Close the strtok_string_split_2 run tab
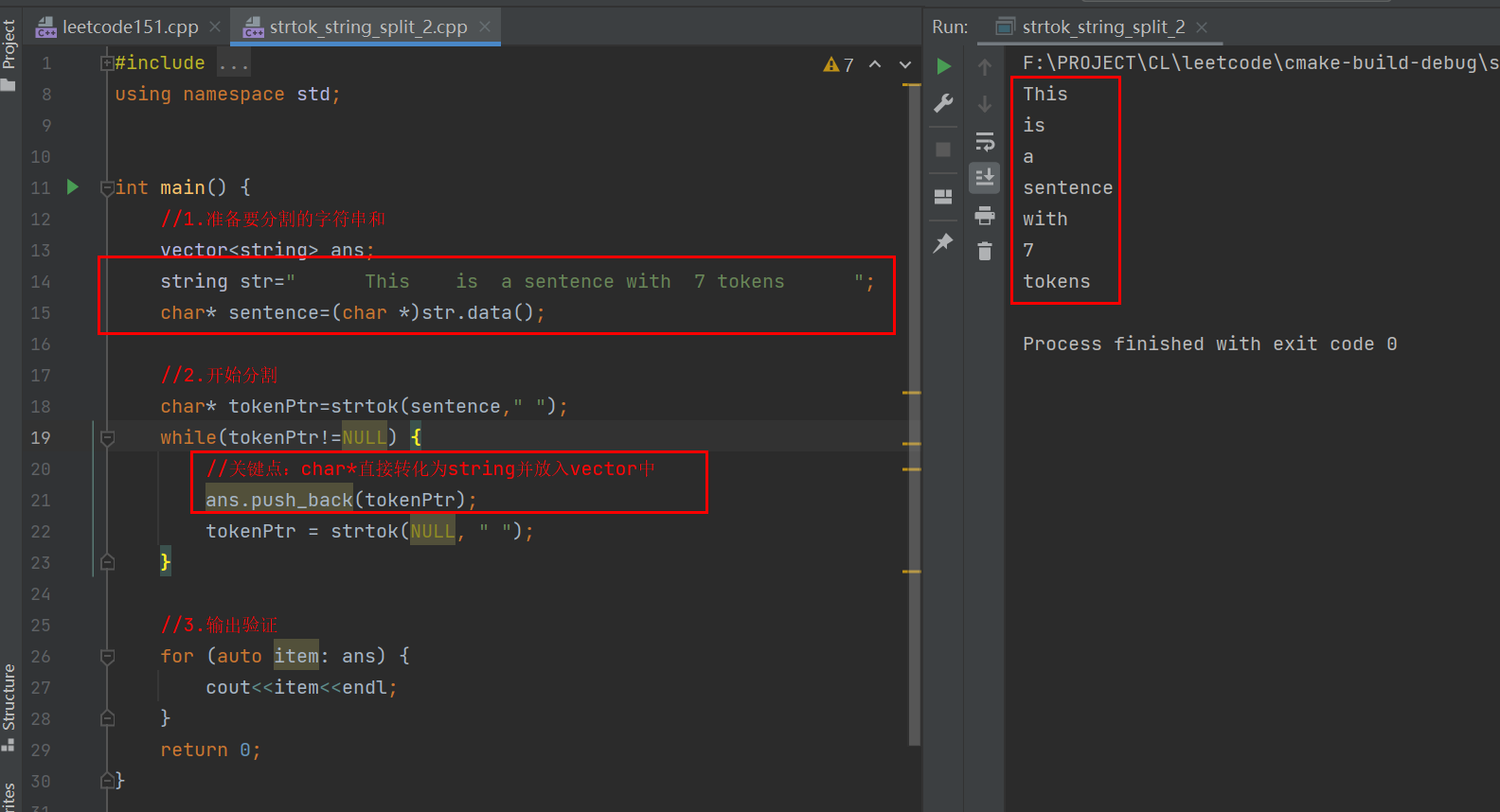 (1202, 27)
